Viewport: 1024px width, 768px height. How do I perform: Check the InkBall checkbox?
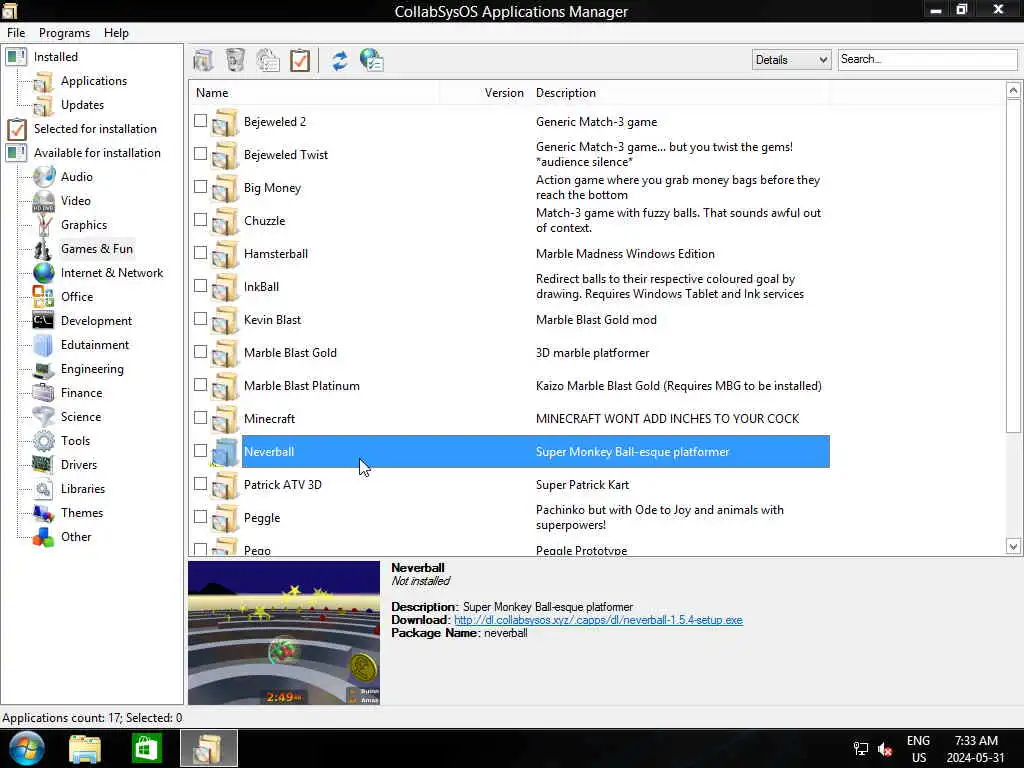click(x=200, y=286)
